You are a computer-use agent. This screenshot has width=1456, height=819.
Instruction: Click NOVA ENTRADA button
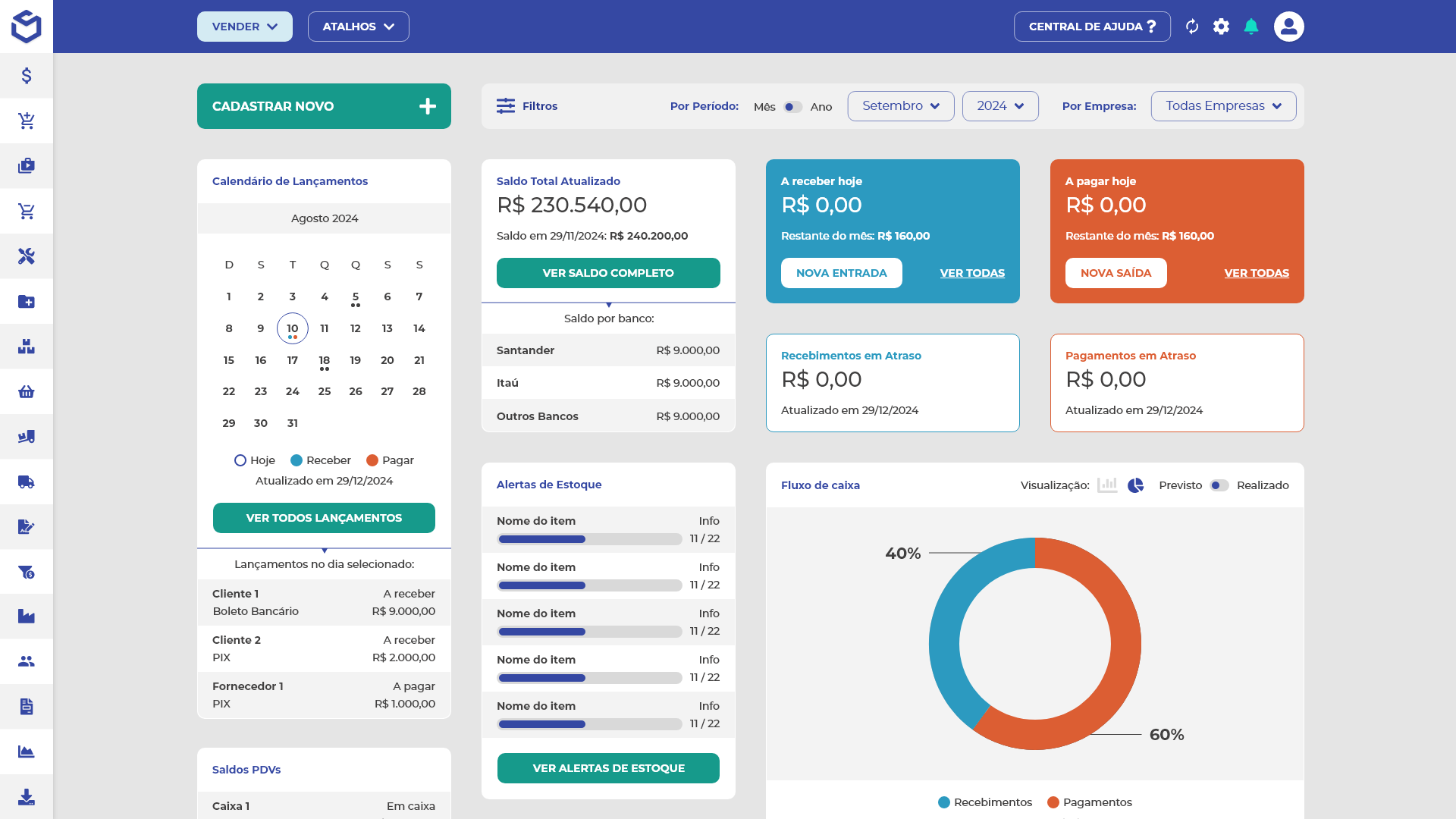point(842,273)
